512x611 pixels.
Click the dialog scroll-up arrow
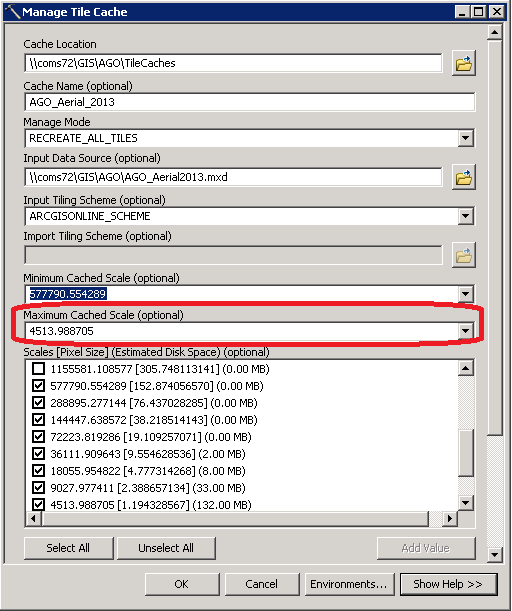pos(494,32)
